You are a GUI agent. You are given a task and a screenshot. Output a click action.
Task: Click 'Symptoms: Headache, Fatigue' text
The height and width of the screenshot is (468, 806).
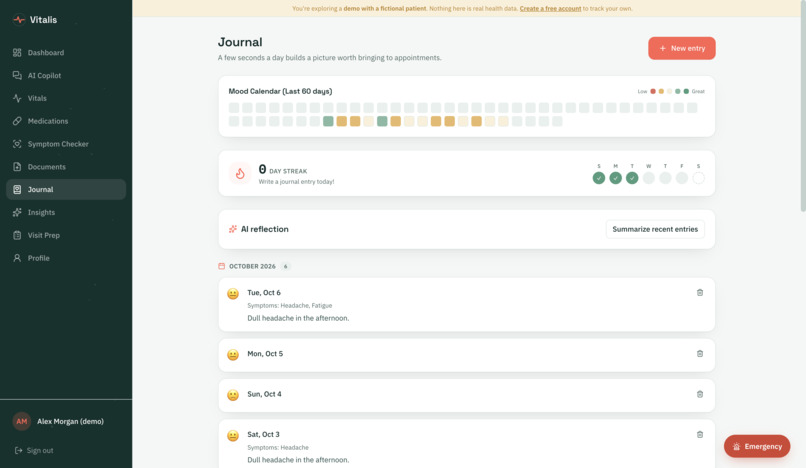coord(289,305)
